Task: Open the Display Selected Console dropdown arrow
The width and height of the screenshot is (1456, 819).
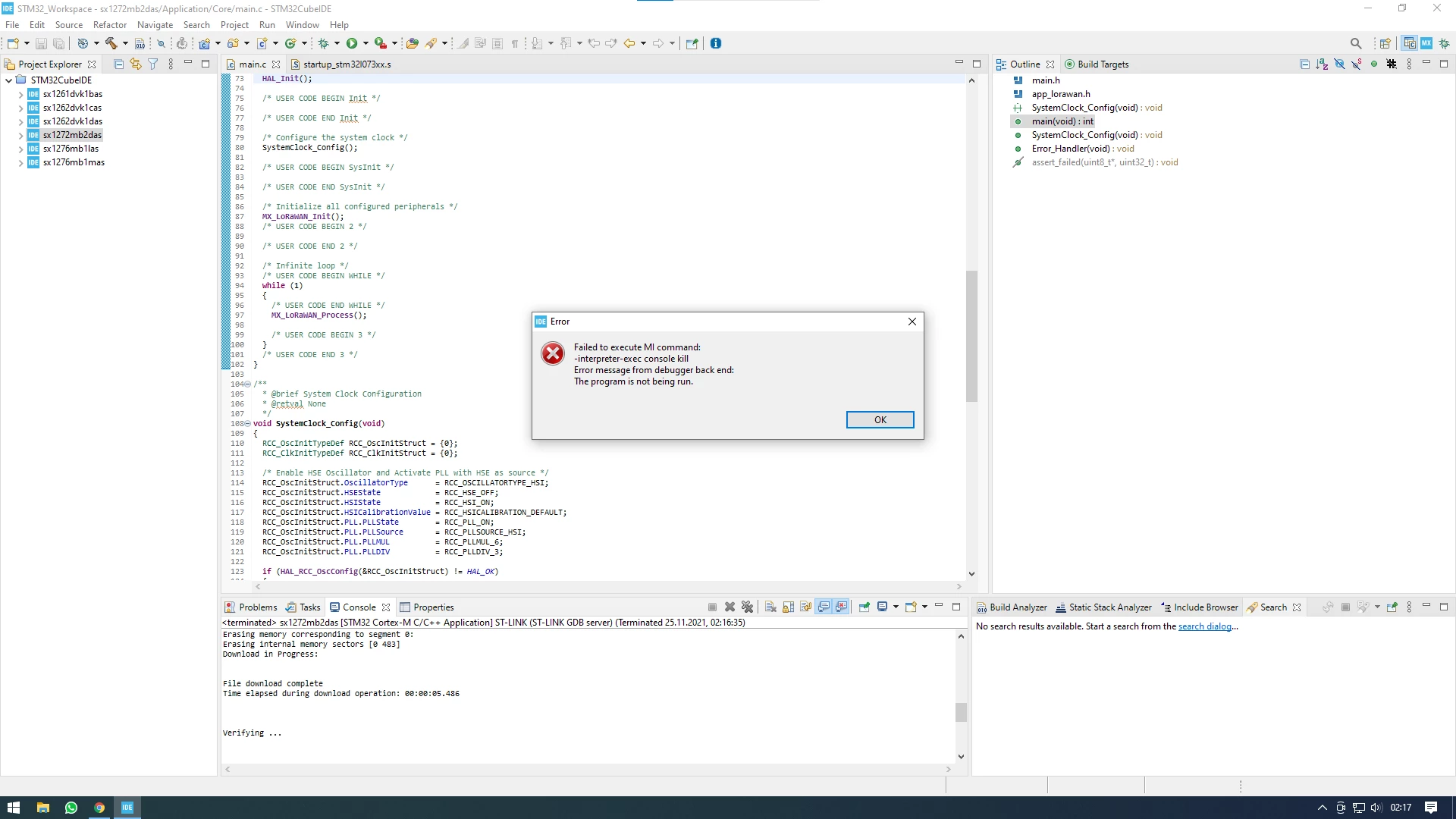Action: [x=896, y=607]
